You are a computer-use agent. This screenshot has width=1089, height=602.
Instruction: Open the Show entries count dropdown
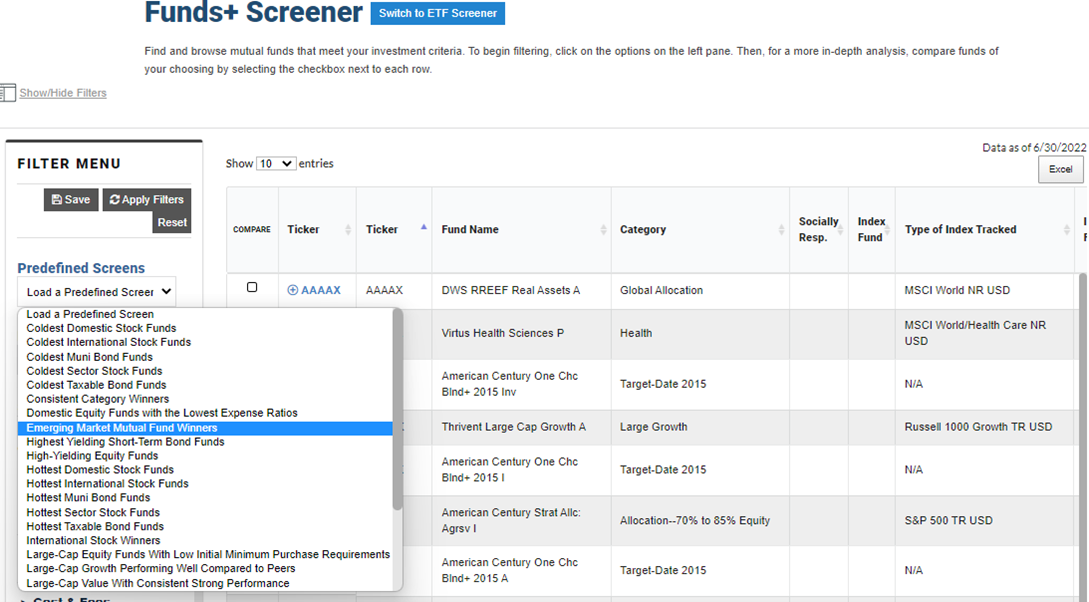(276, 164)
